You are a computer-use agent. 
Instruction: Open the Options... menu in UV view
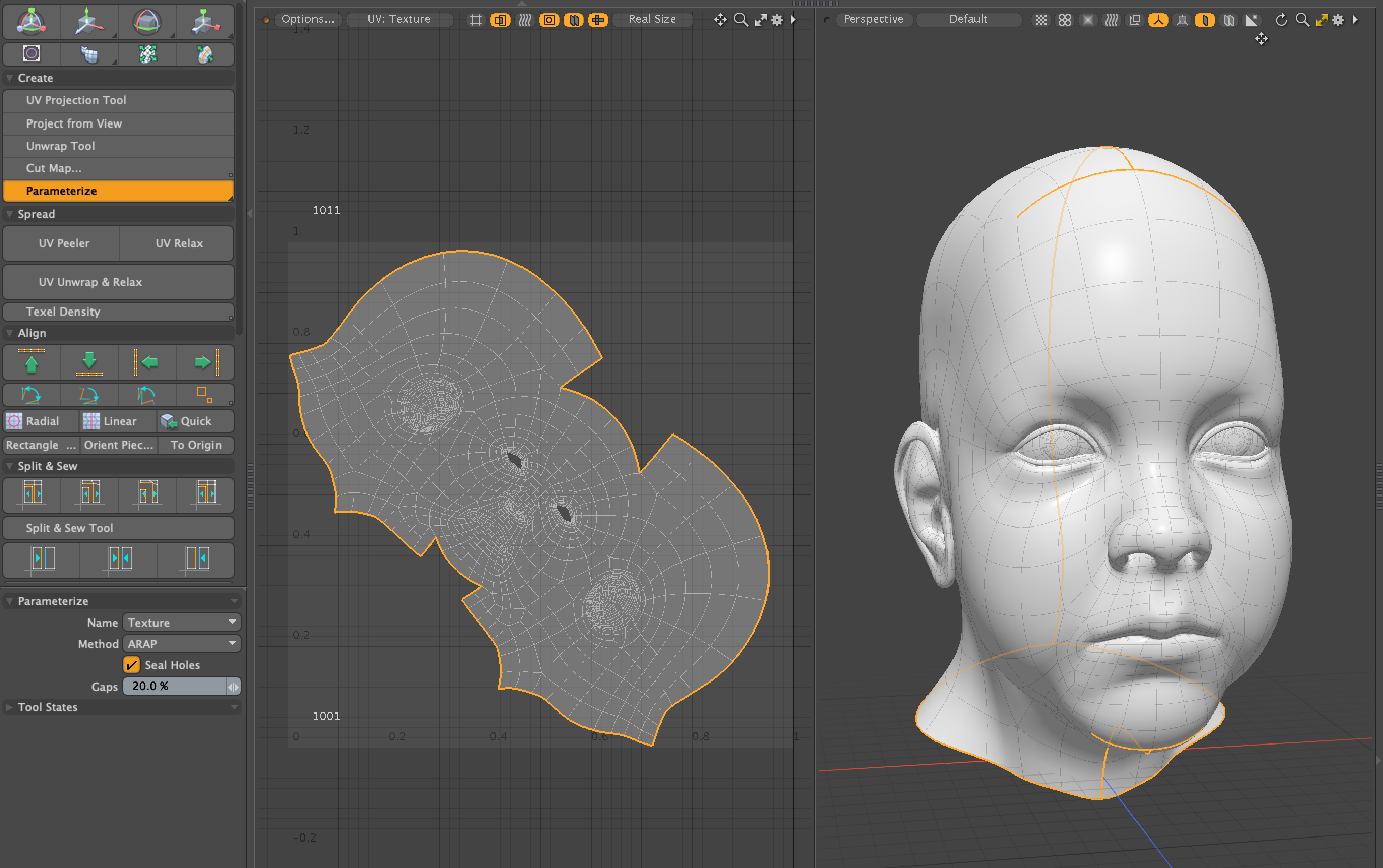point(308,19)
